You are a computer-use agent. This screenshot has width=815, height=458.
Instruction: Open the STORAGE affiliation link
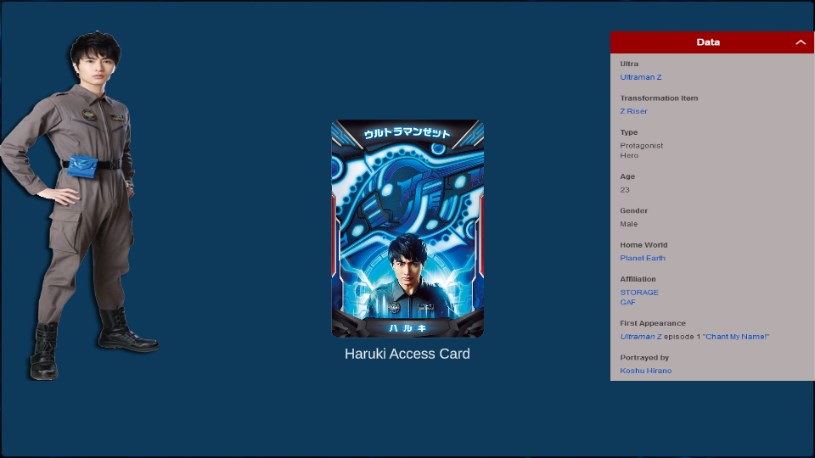click(x=639, y=292)
